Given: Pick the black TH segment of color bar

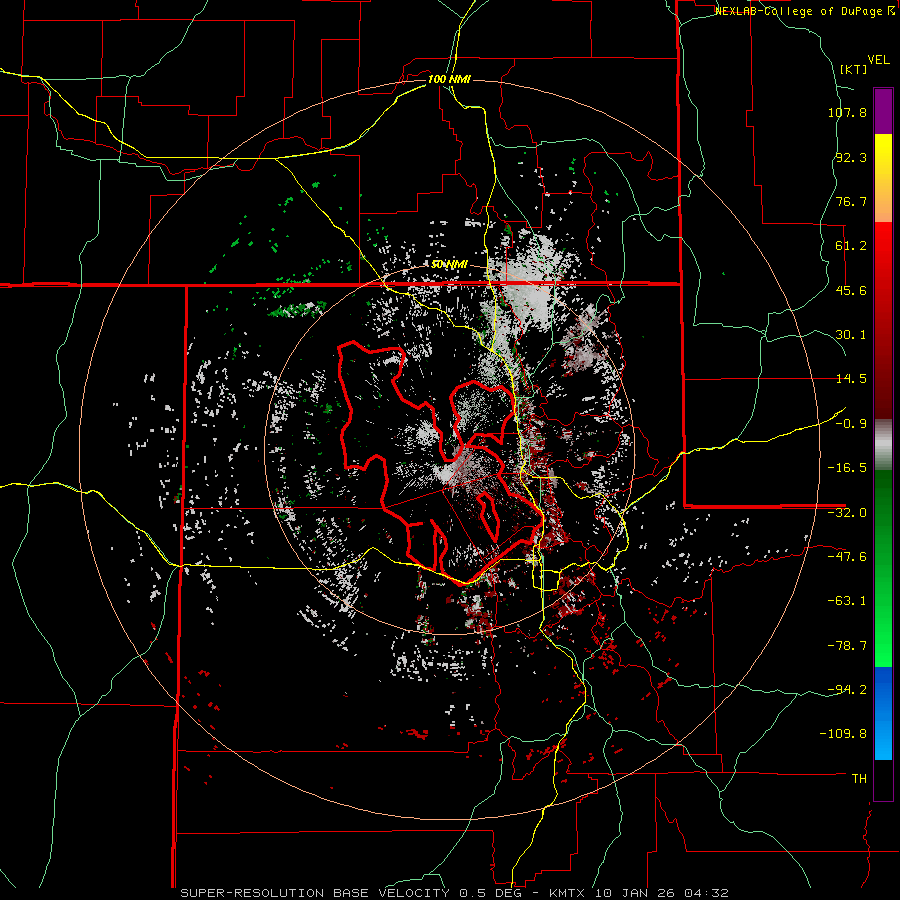Looking at the screenshot, I should 883,779.
